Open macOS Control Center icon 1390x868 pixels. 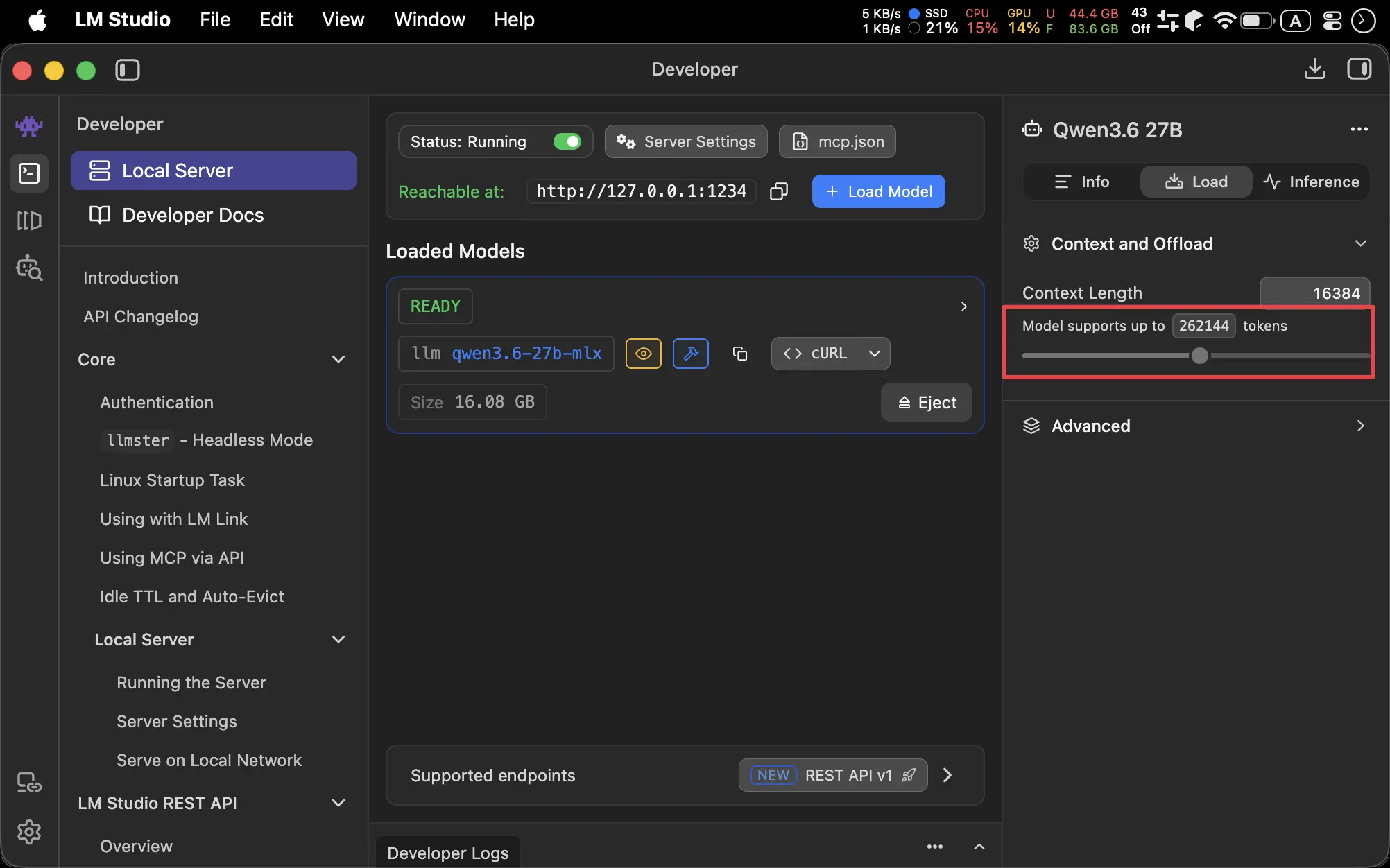pyautogui.click(x=1332, y=20)
